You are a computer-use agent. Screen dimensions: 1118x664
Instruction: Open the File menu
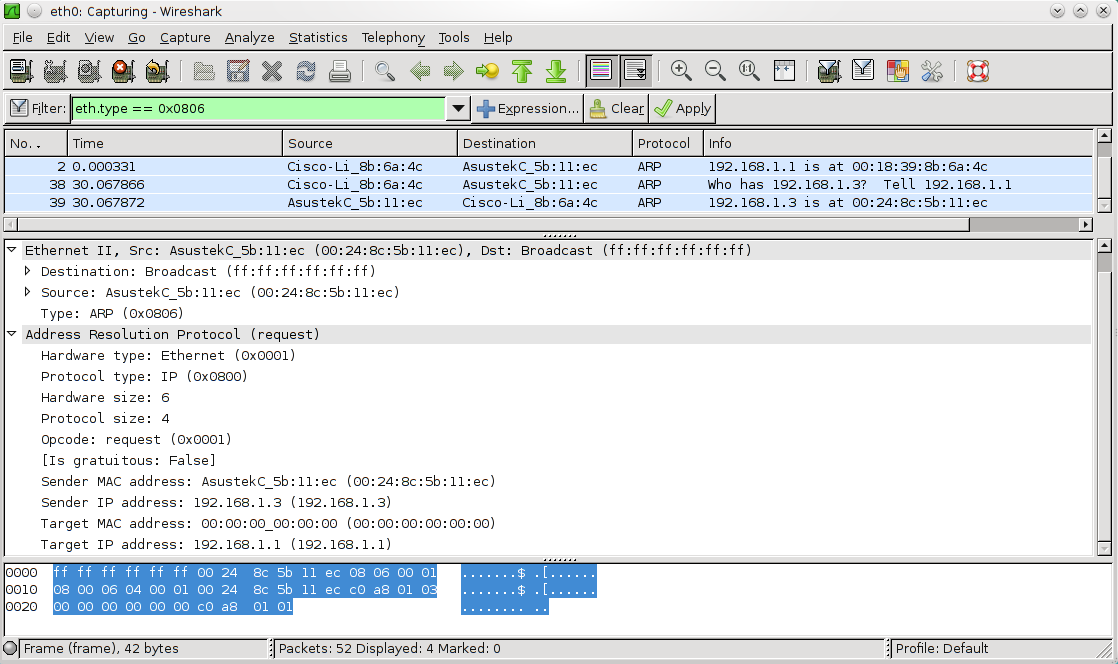(22, 38)
